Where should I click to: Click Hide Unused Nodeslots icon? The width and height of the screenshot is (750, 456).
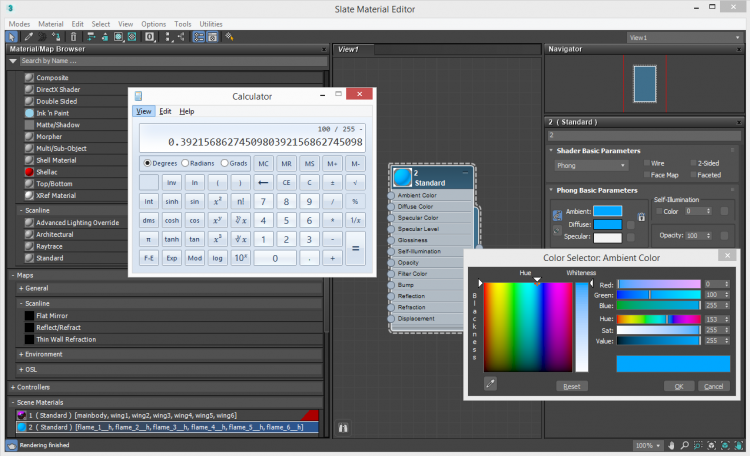click(104, 37)
